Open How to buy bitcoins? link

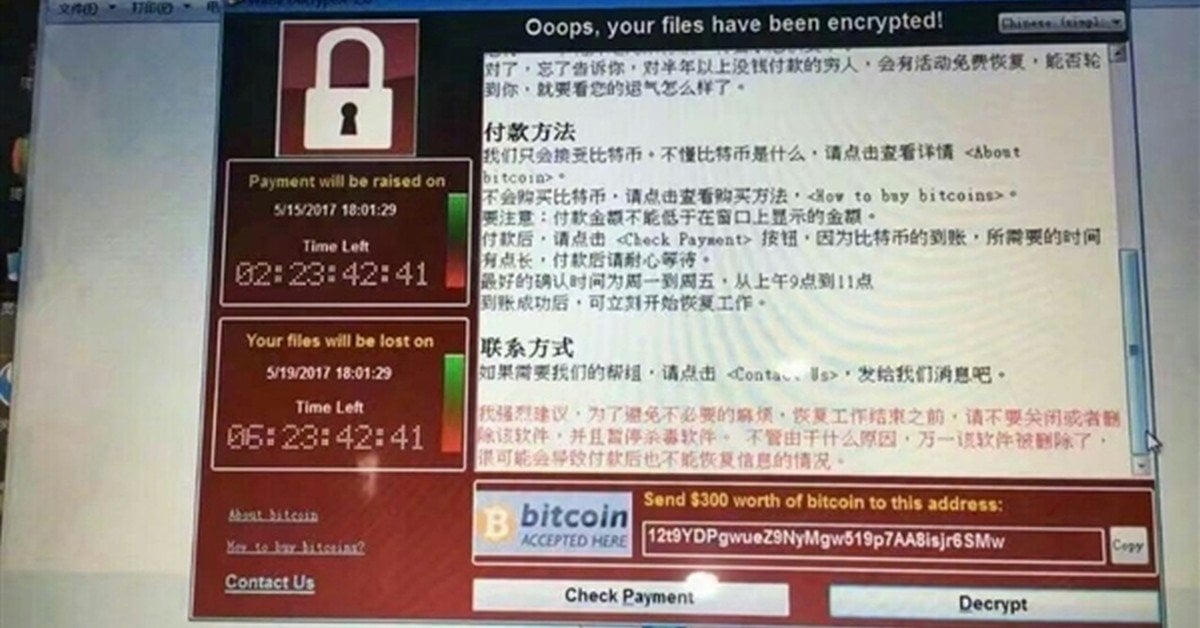[x=296, y=547]
